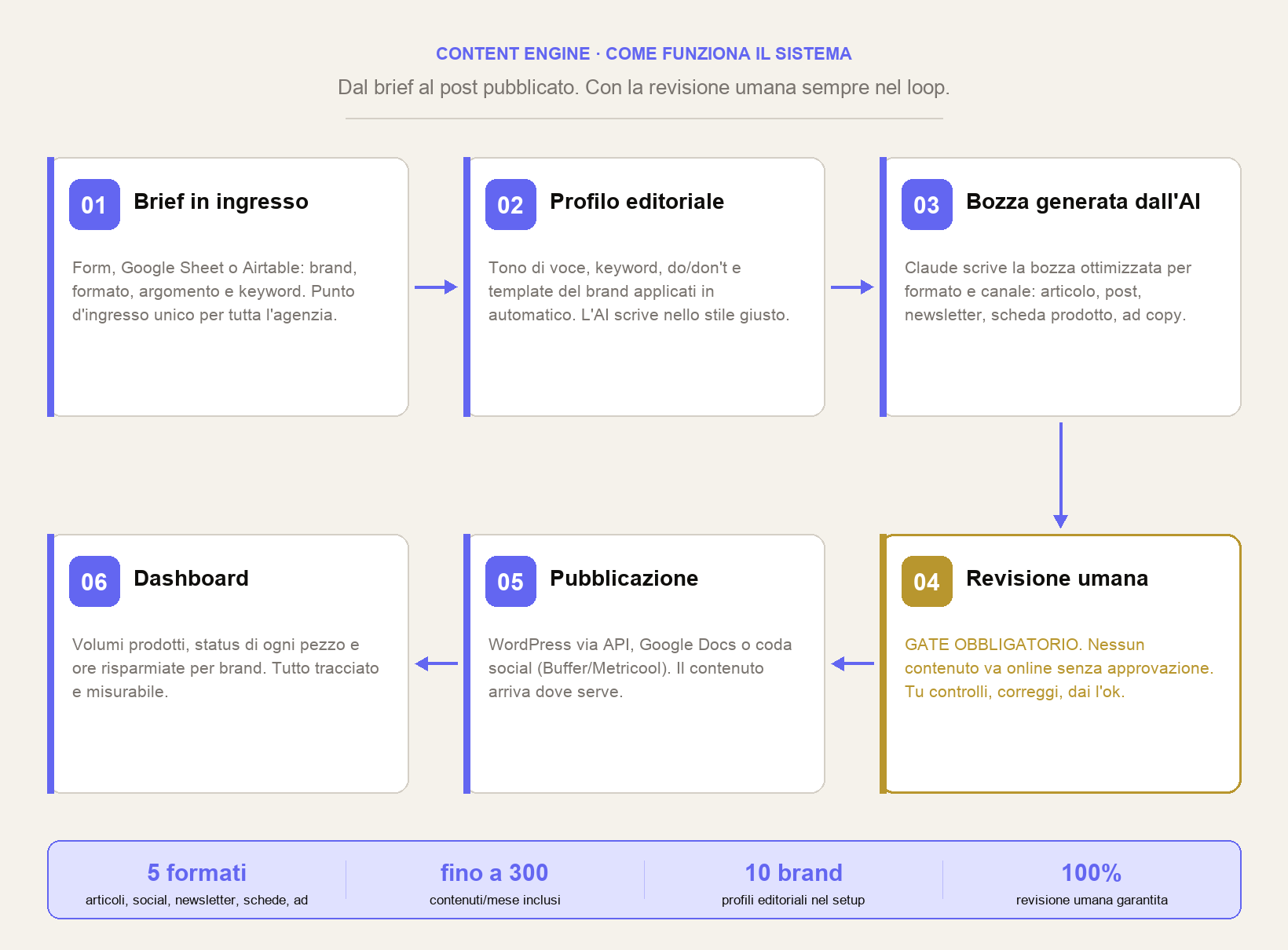Image resolution: width=1288 pixels, height=950 pixels.
Task: Click the 02 step number badge
Action: (x=510, y=205)
